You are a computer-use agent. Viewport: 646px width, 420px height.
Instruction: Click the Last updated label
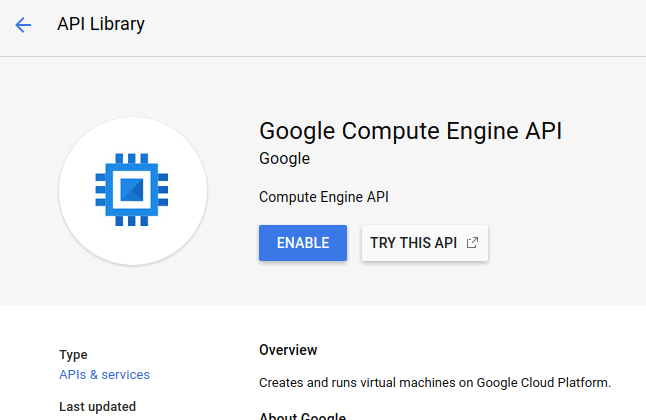click(x=97, y=406)
